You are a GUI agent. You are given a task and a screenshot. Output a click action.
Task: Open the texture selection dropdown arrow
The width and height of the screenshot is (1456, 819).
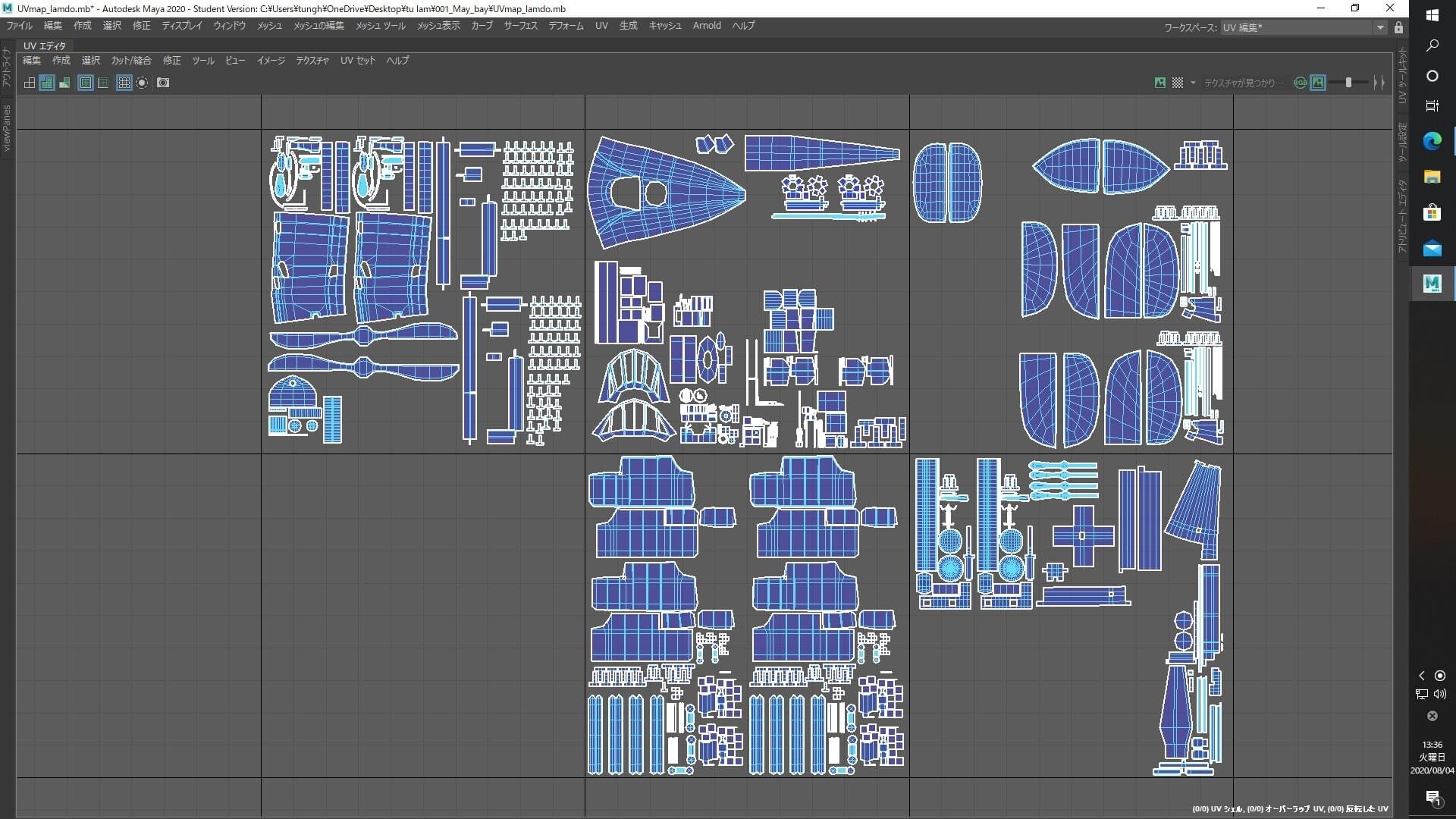click(x=1193, y=83)
